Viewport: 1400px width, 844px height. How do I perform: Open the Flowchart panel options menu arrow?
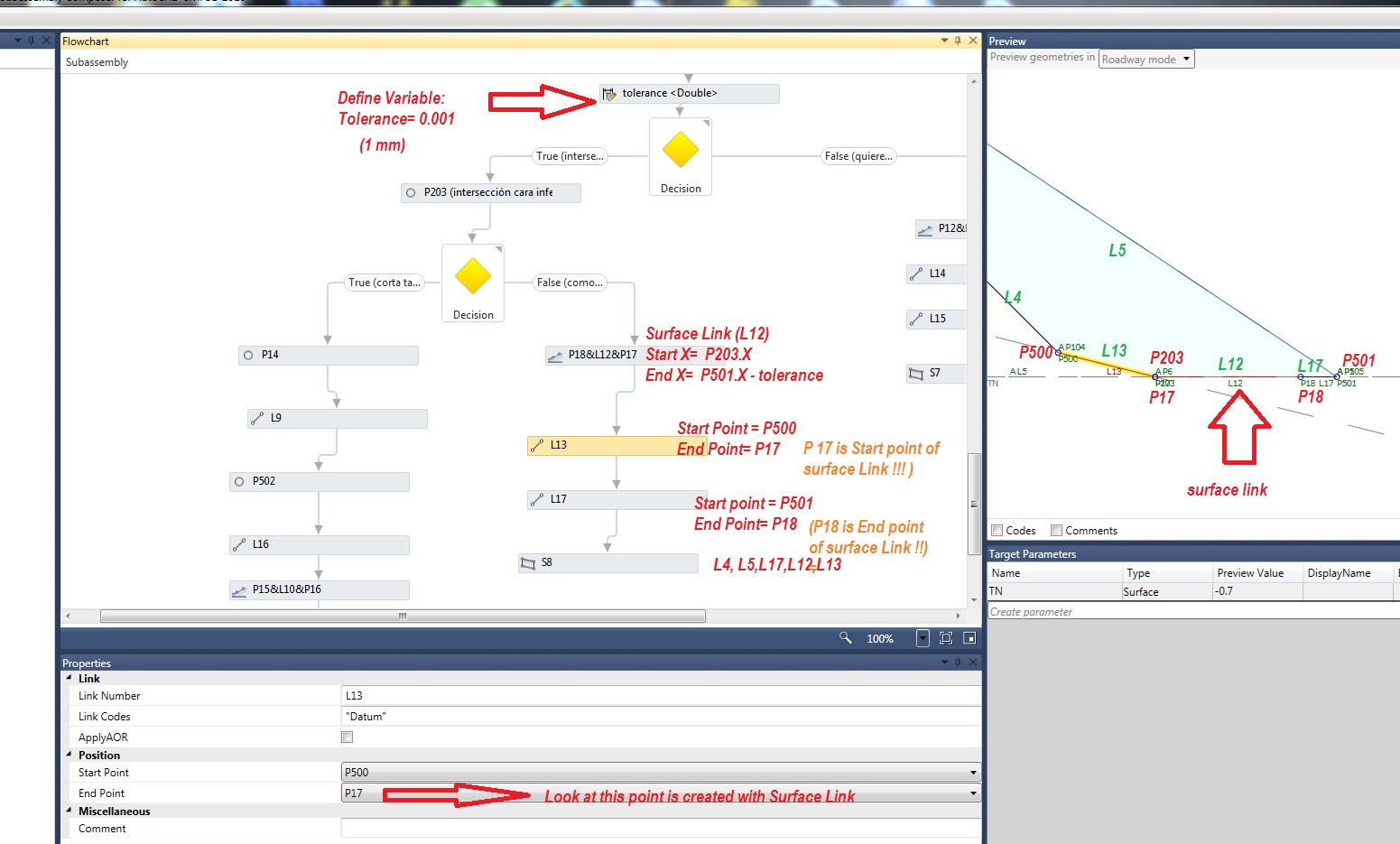tap(944, 41)
